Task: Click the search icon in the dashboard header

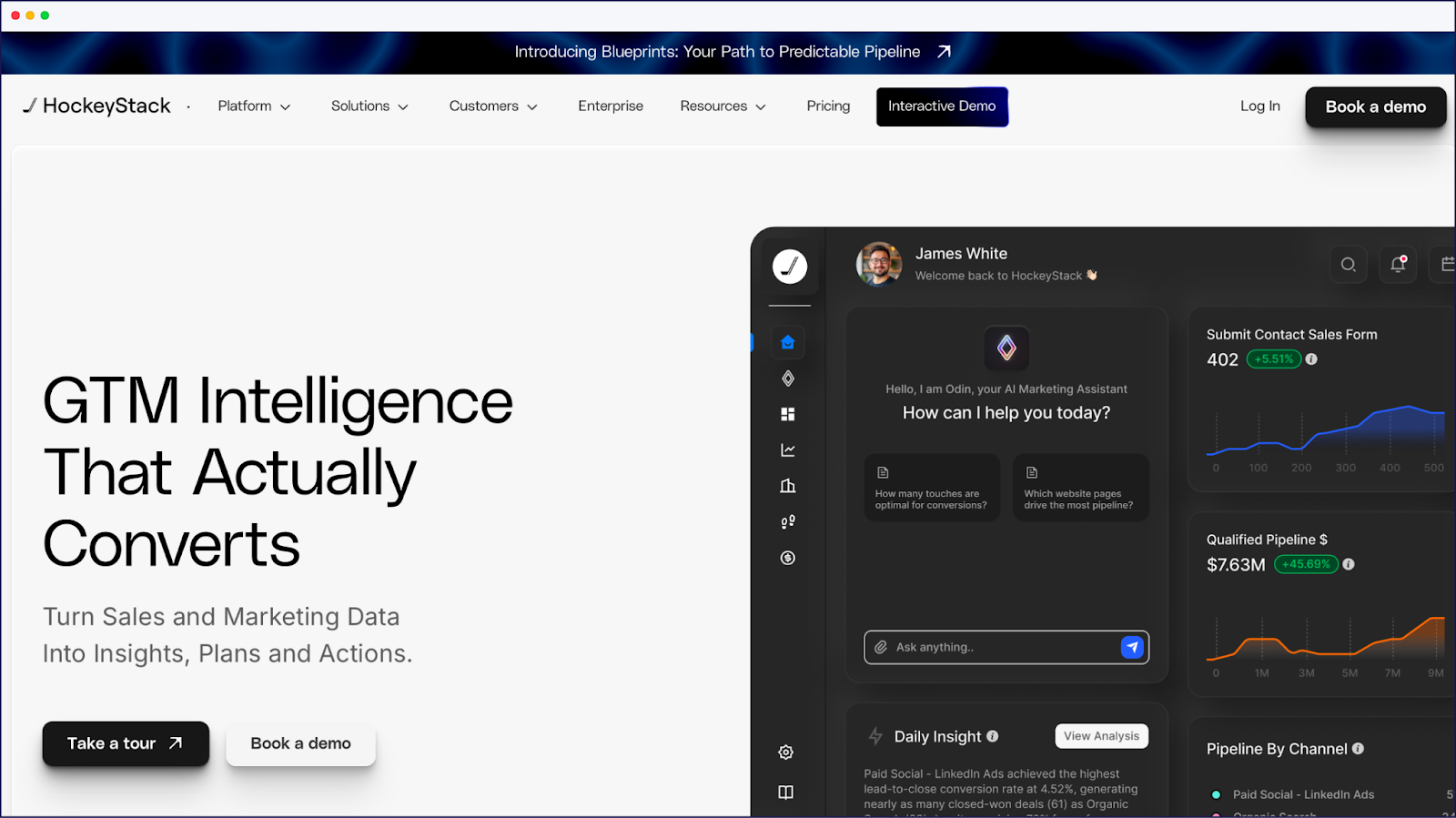Action: click(x=1349, y=265)
